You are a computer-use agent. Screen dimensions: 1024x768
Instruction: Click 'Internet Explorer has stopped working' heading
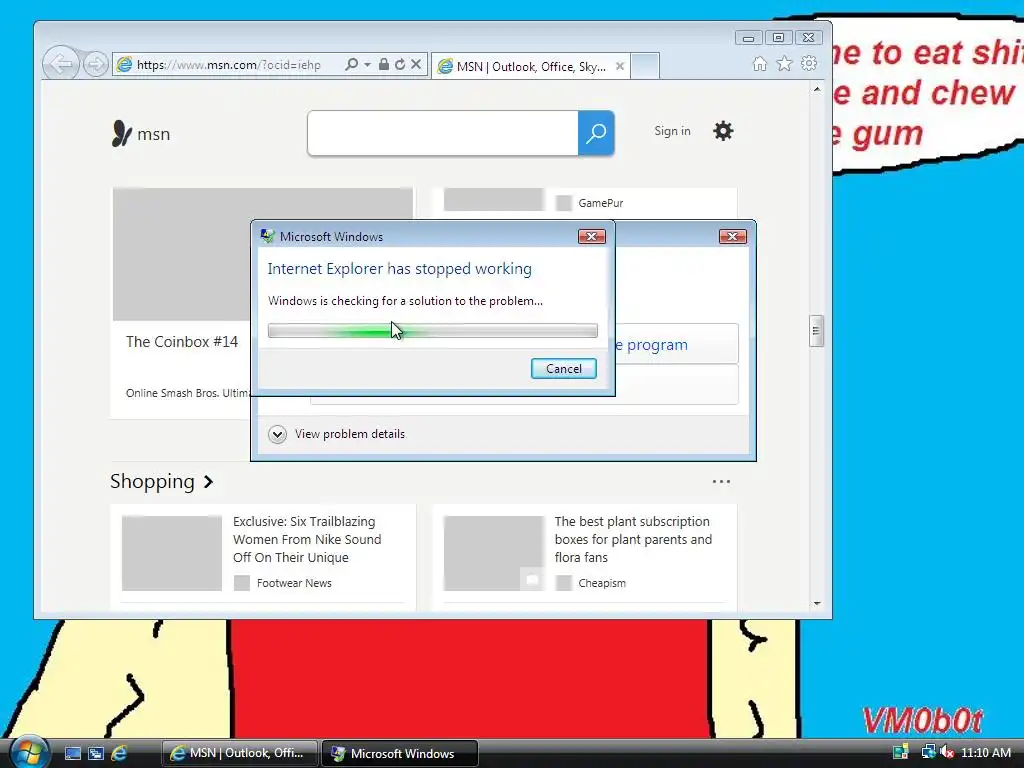pyautogui.click(x=400, y=268)
